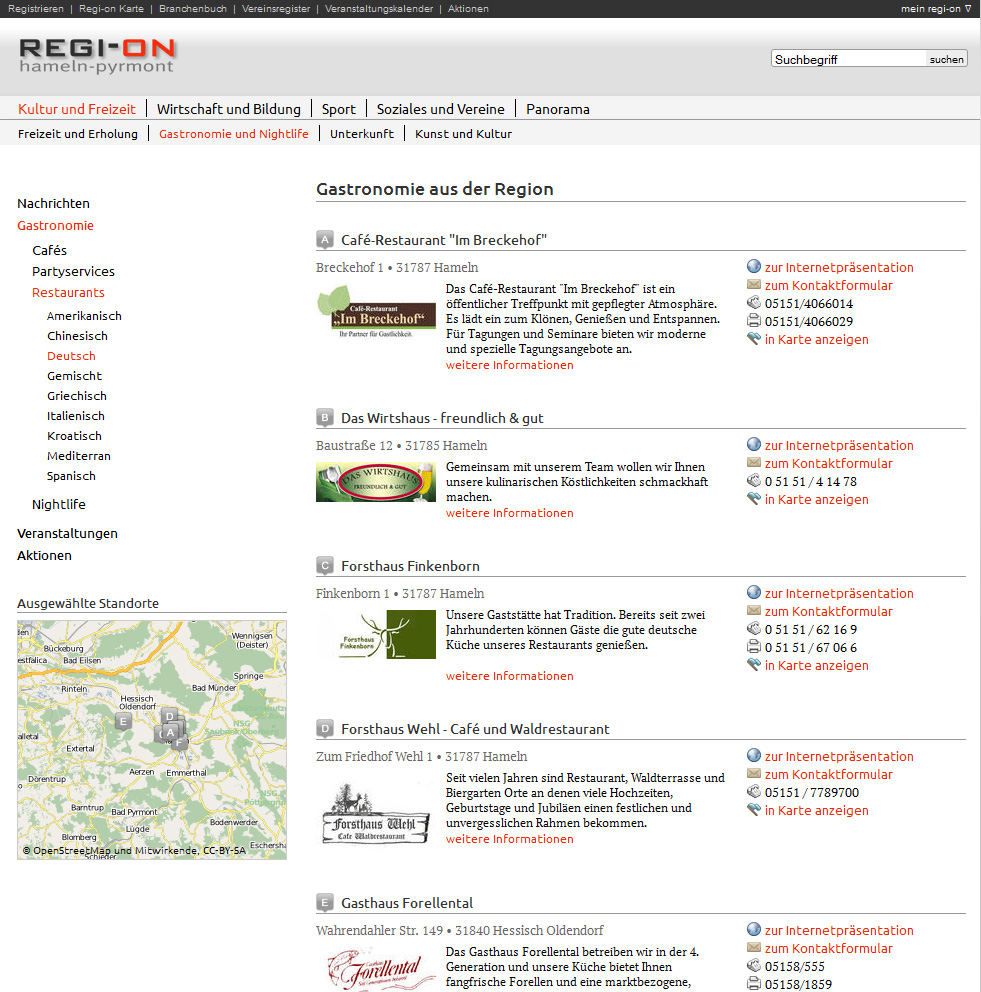Viewport: 981px width, 992px height.
Task: Click the E marker on the map
Action: 123,721
